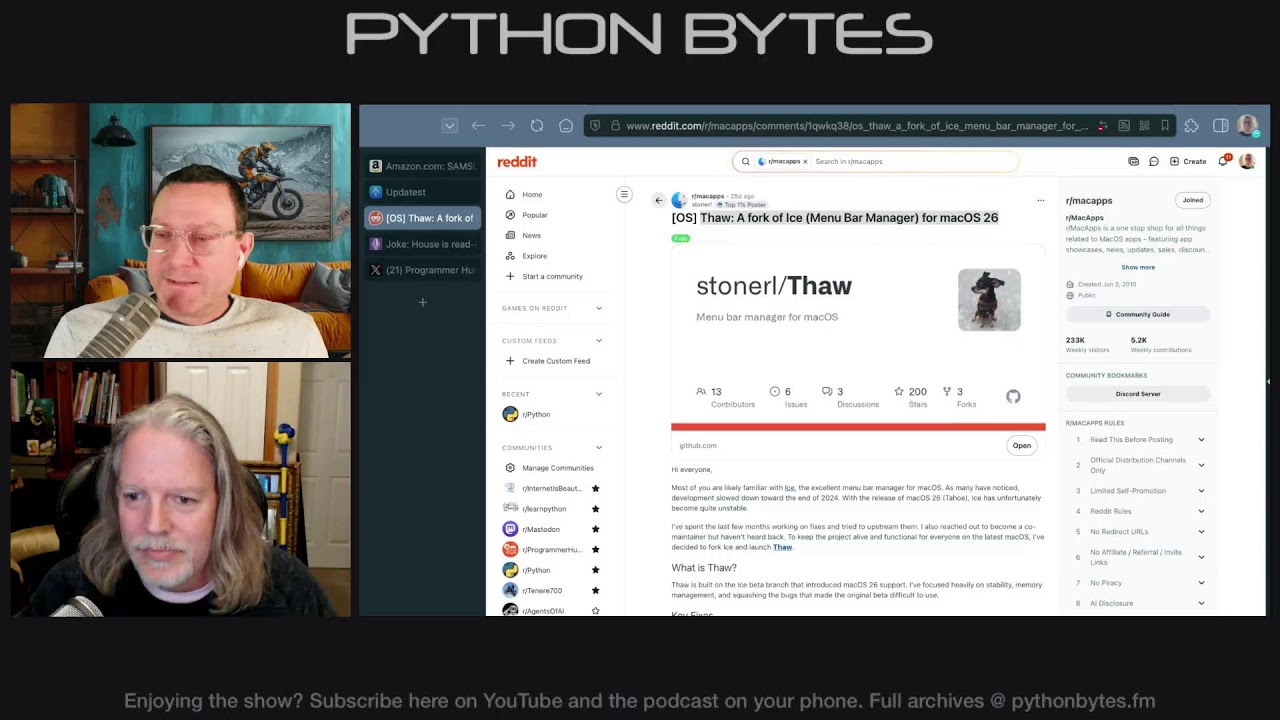Click Create post button
This screenshot has height=720, width=1280.
click(1188, 161)
